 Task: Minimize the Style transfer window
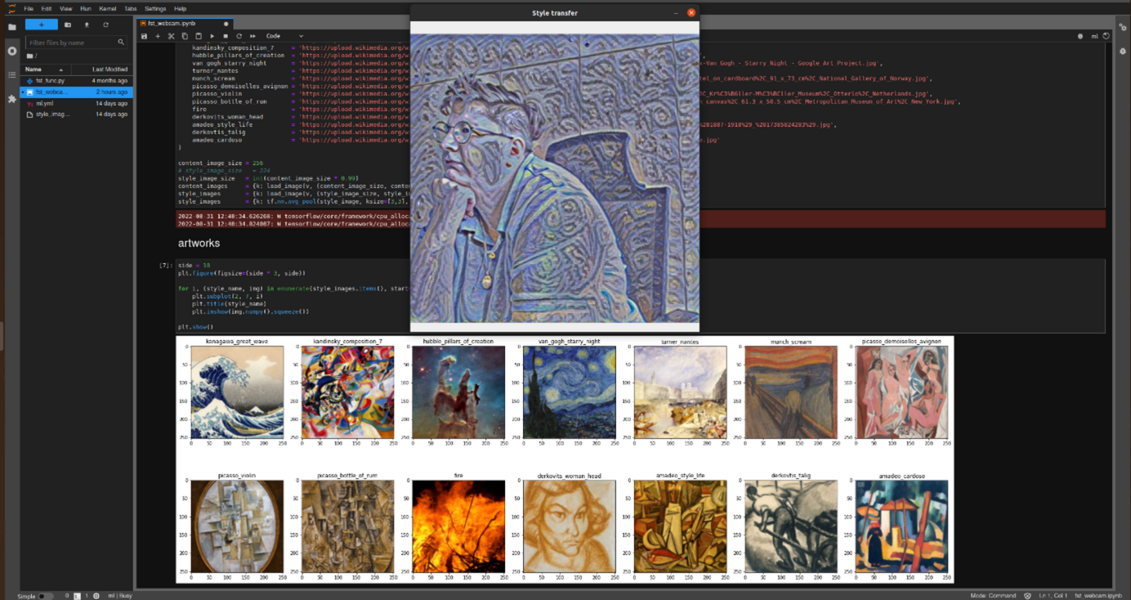click(x=676, y=13)
